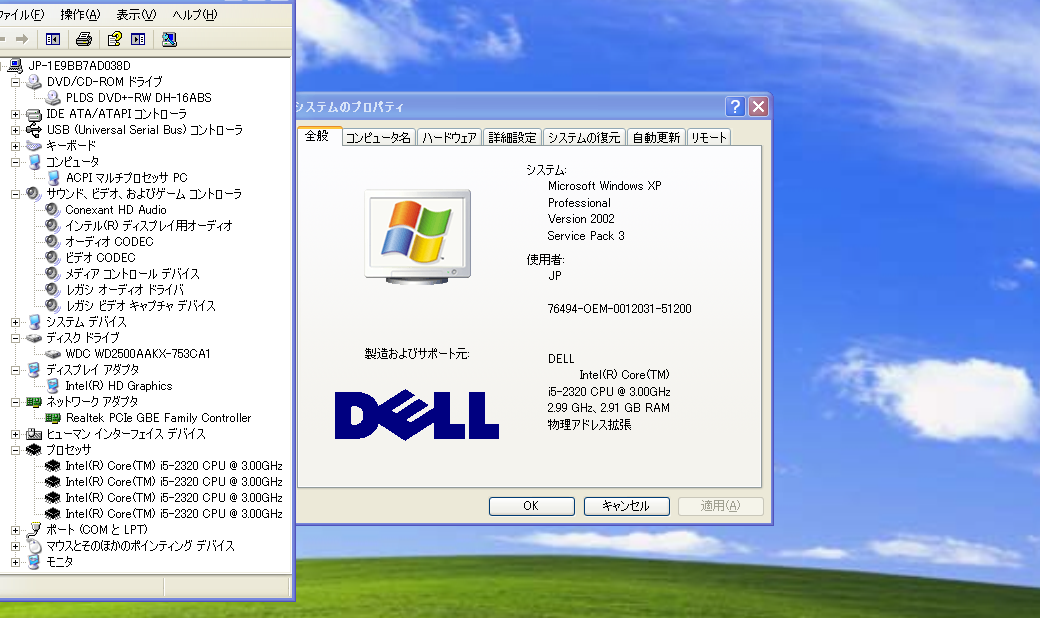This screenshot has height=618, width=1040.
Task: Click the Service Pack 3 text
Action: pos(586,236)
